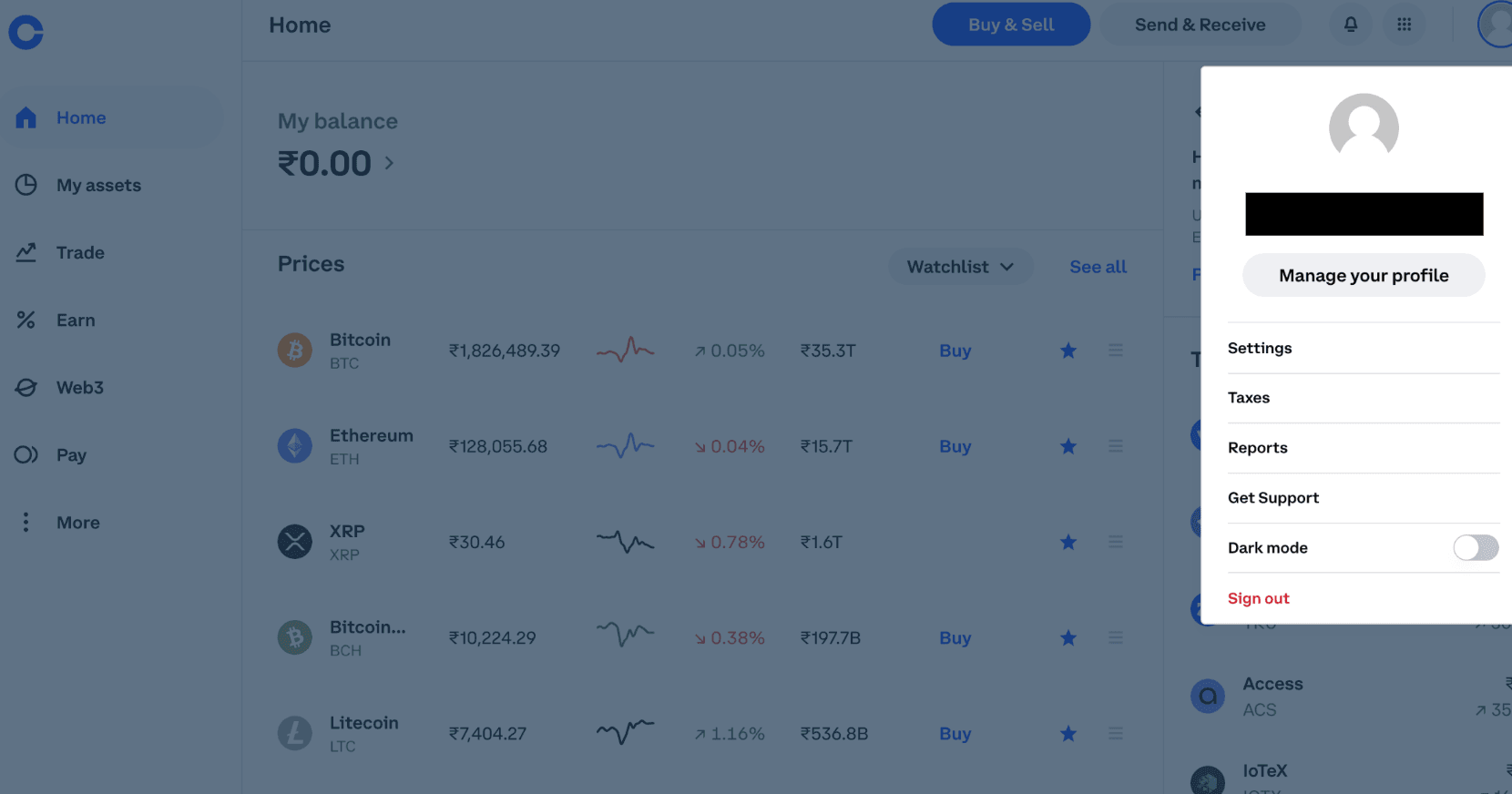The height and width of the screenshot is (794, 1512).
Task: Expand the Watchlist dropdown
Action: (960, 267)
